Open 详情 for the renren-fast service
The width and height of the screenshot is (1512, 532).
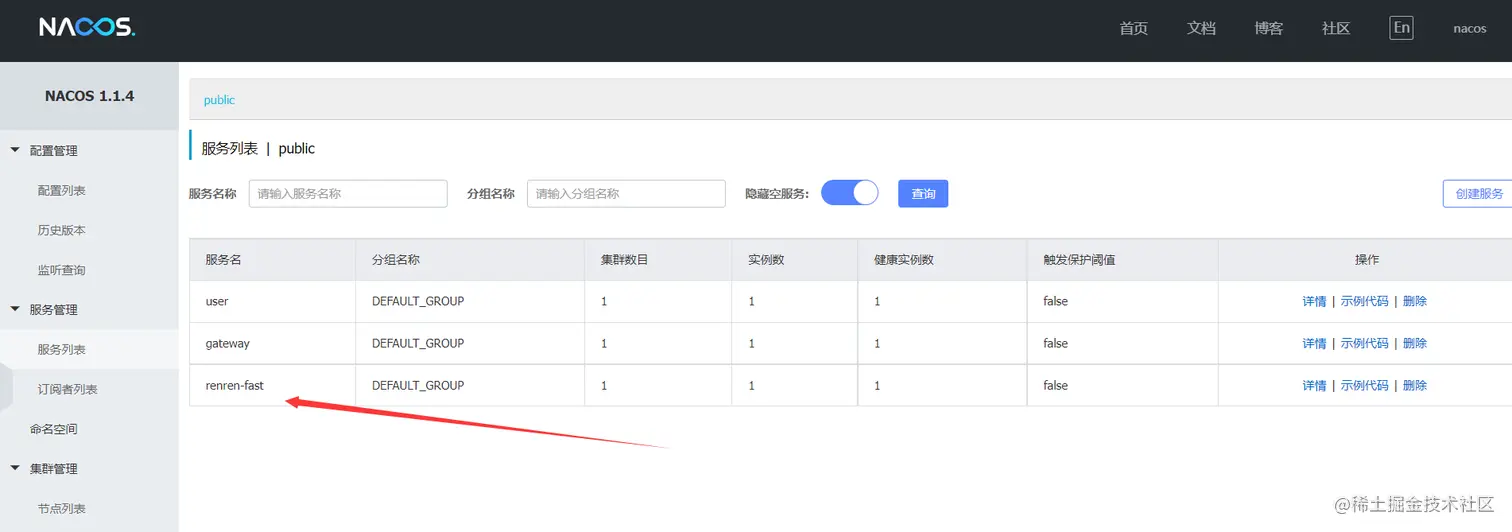pyautogui.click(x=1314, y=385)
